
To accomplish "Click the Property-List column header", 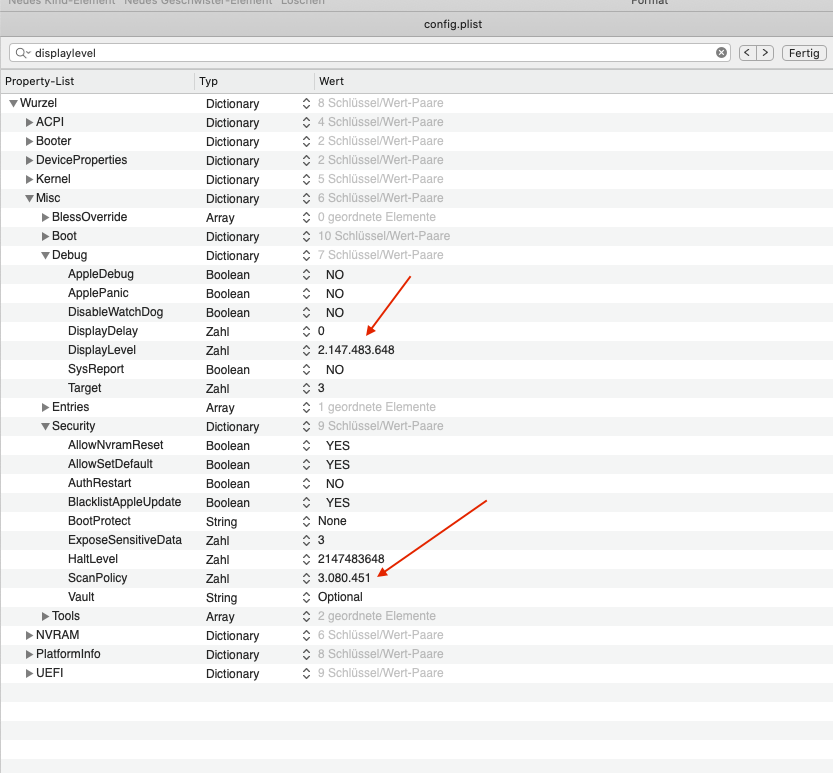I will click(98, 81).
